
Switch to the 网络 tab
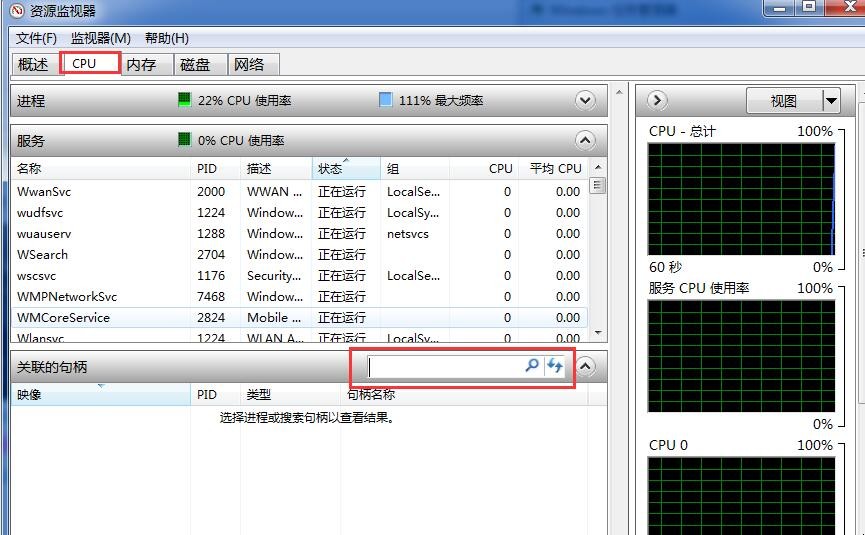click(249, 64)
